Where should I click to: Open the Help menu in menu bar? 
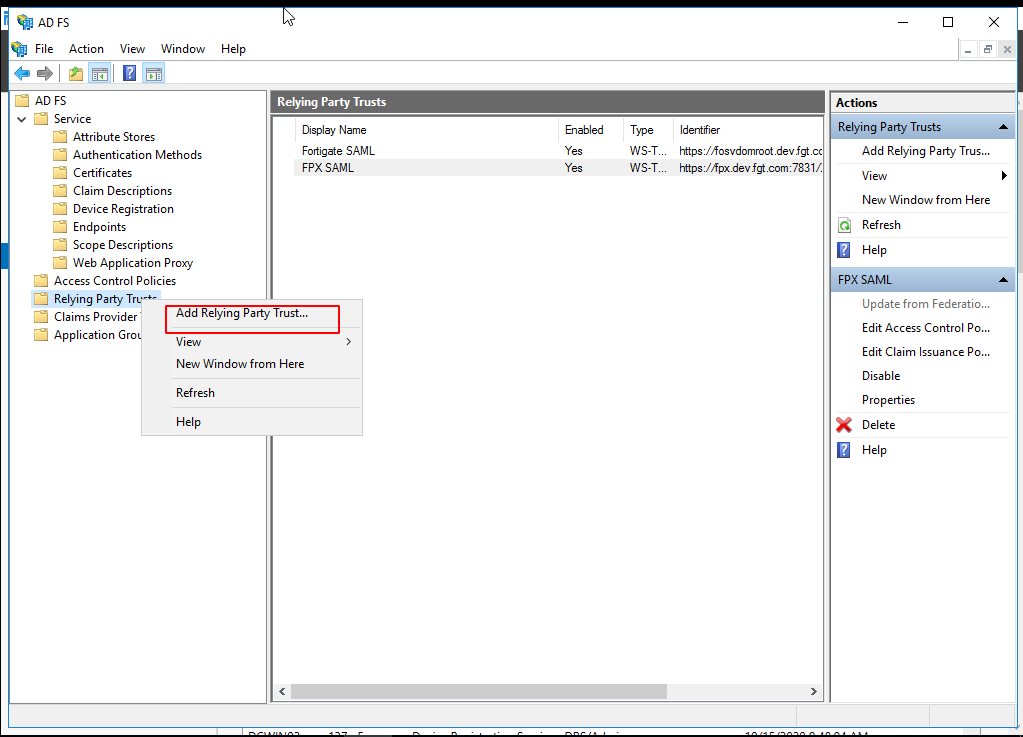[x=233, y=49]
